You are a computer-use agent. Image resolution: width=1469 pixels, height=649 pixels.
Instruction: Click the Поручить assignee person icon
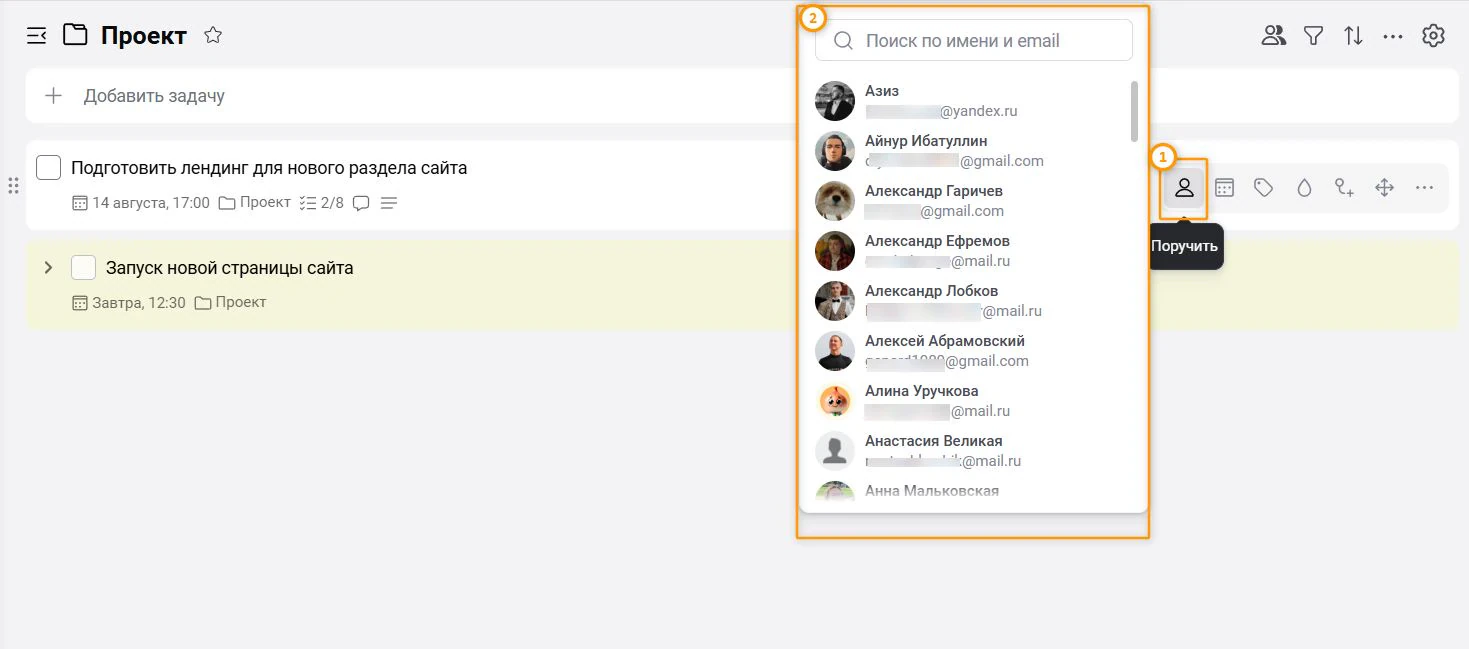coord(1184,188)
